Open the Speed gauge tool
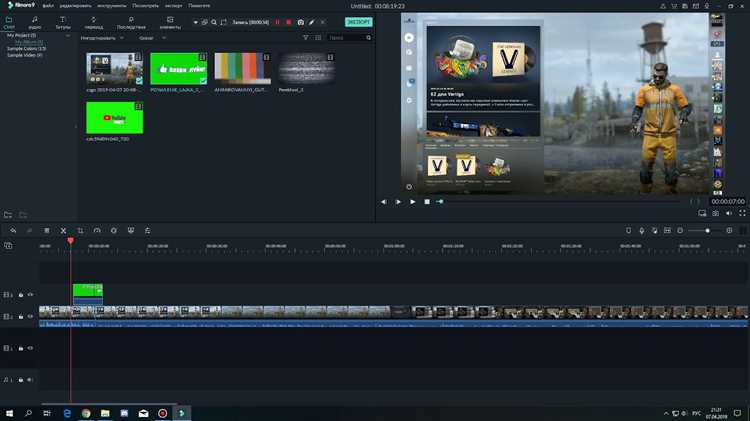This screenshot has height=421, width=750. click(97, 231)
